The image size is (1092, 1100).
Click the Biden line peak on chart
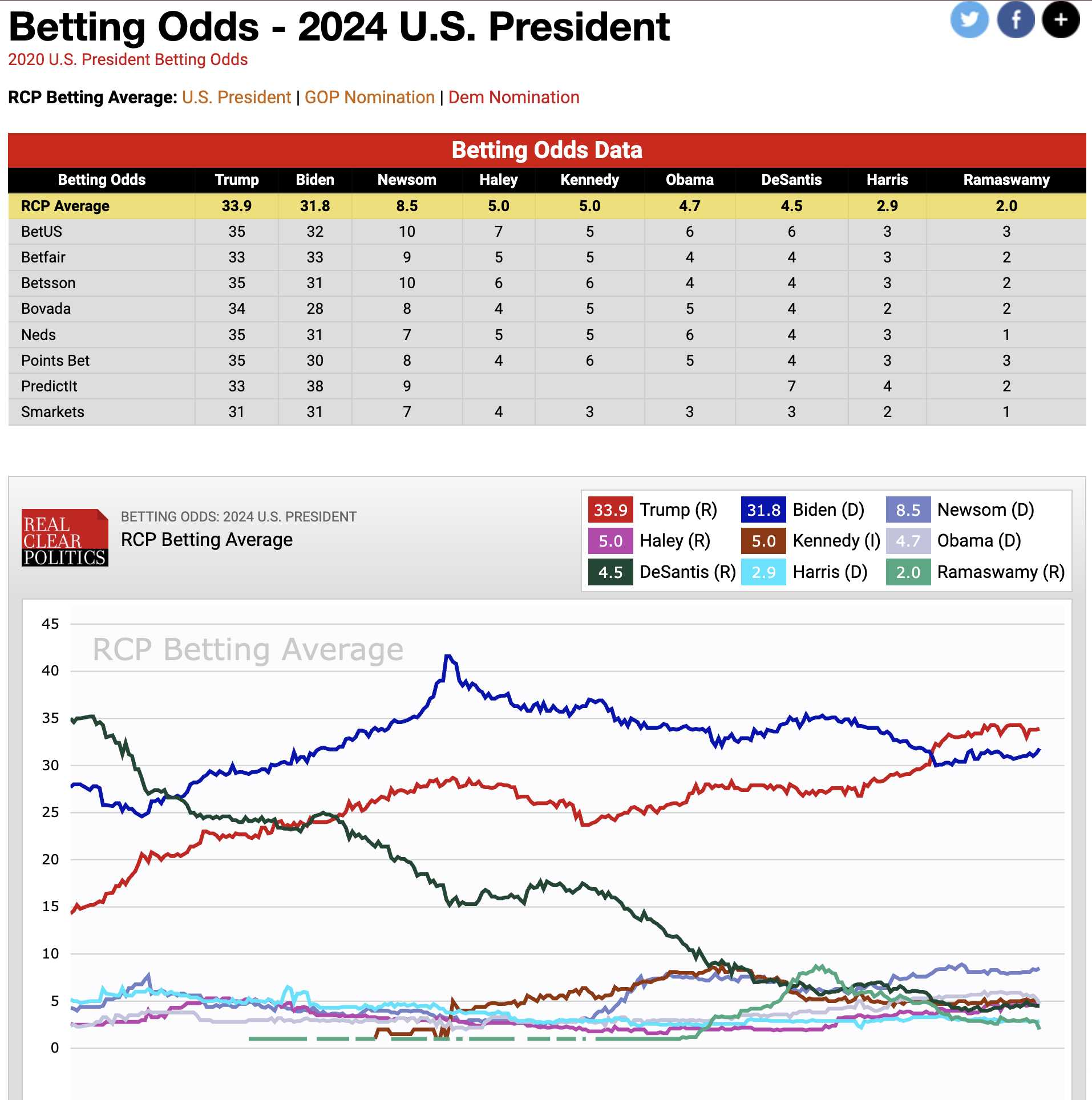(x=448, y=656)
